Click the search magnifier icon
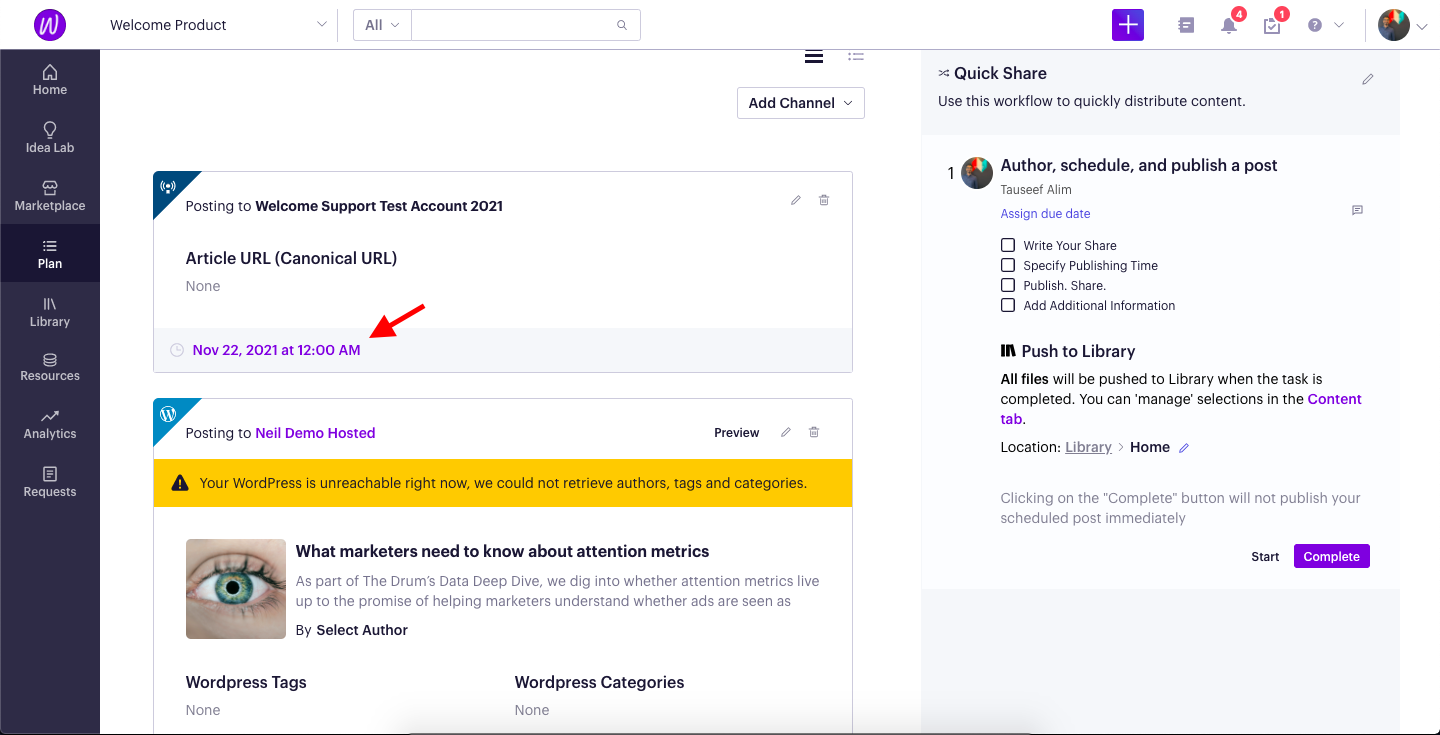The height and width of the screenshot is (735, 1440). [x=622, y=25]
